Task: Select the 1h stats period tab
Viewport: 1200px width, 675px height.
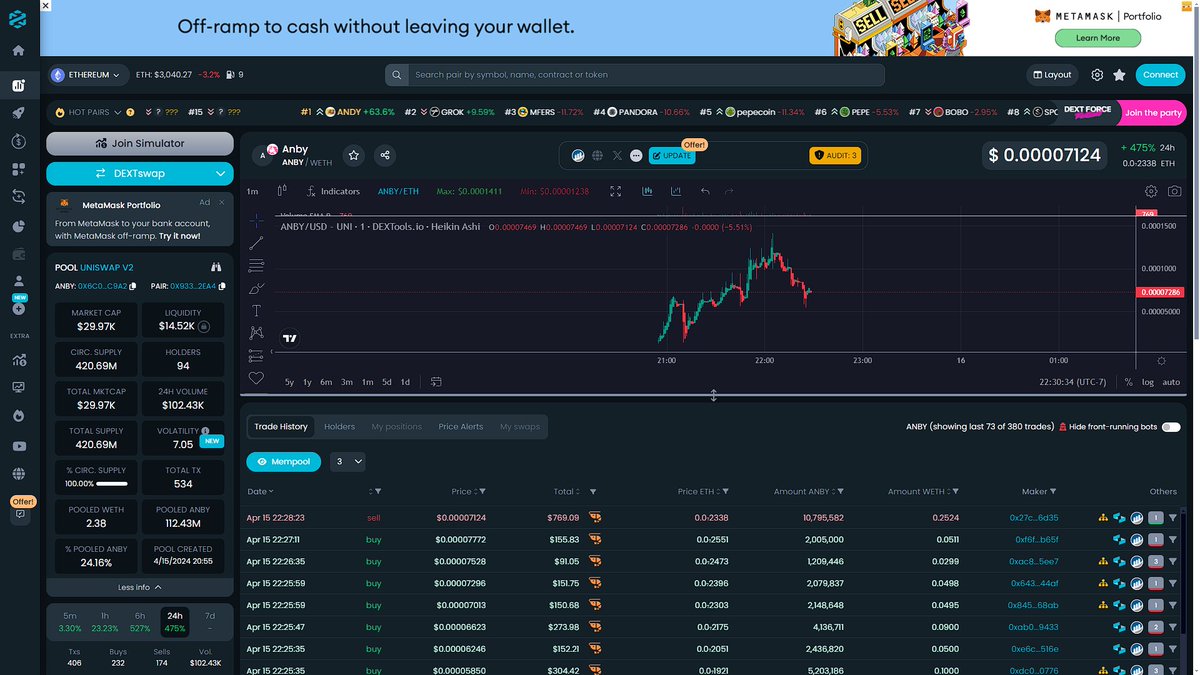Action: (x=105, y=622)
